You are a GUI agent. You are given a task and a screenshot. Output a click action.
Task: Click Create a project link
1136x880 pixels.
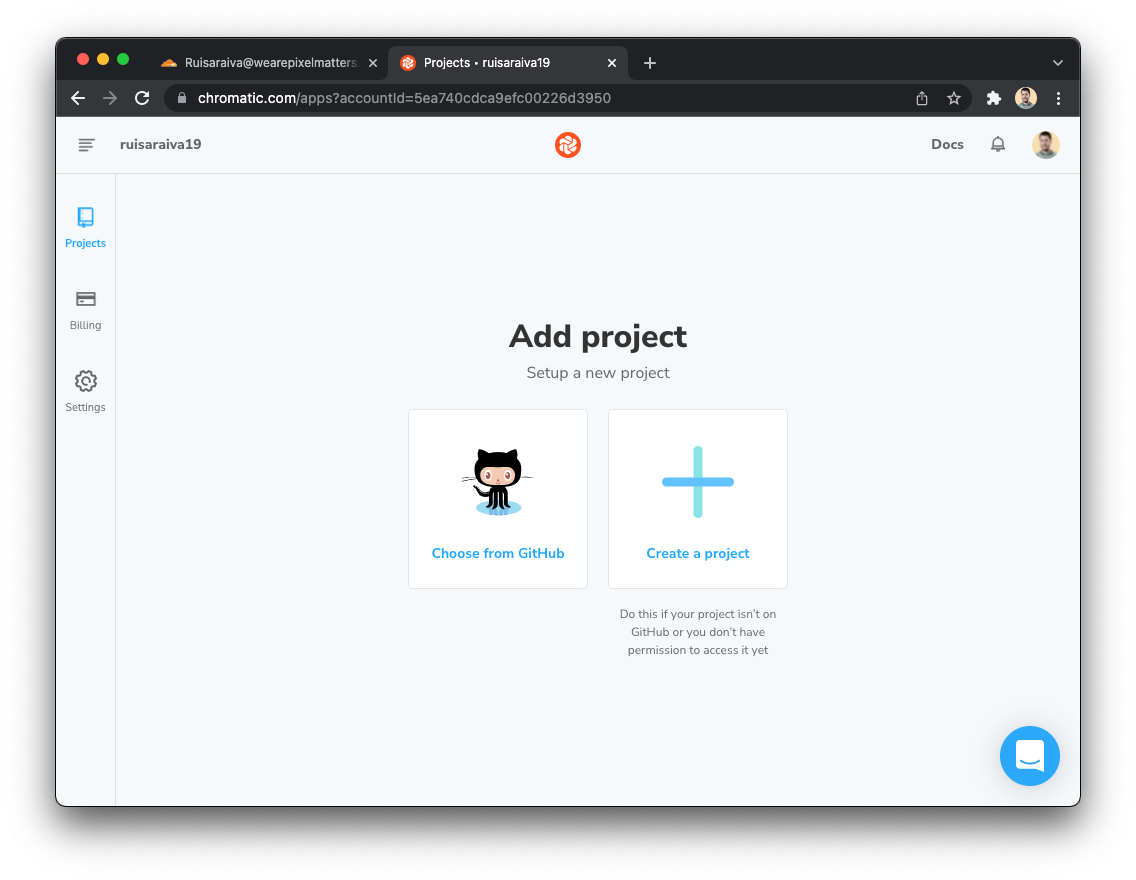point(698,553)
